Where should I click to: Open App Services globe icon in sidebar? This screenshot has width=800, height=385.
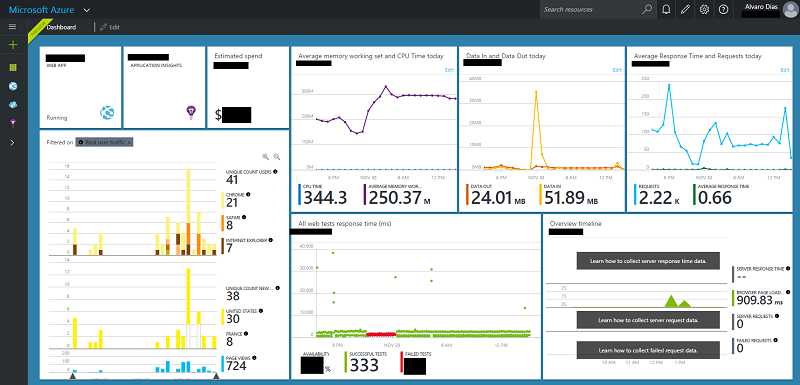13,86
